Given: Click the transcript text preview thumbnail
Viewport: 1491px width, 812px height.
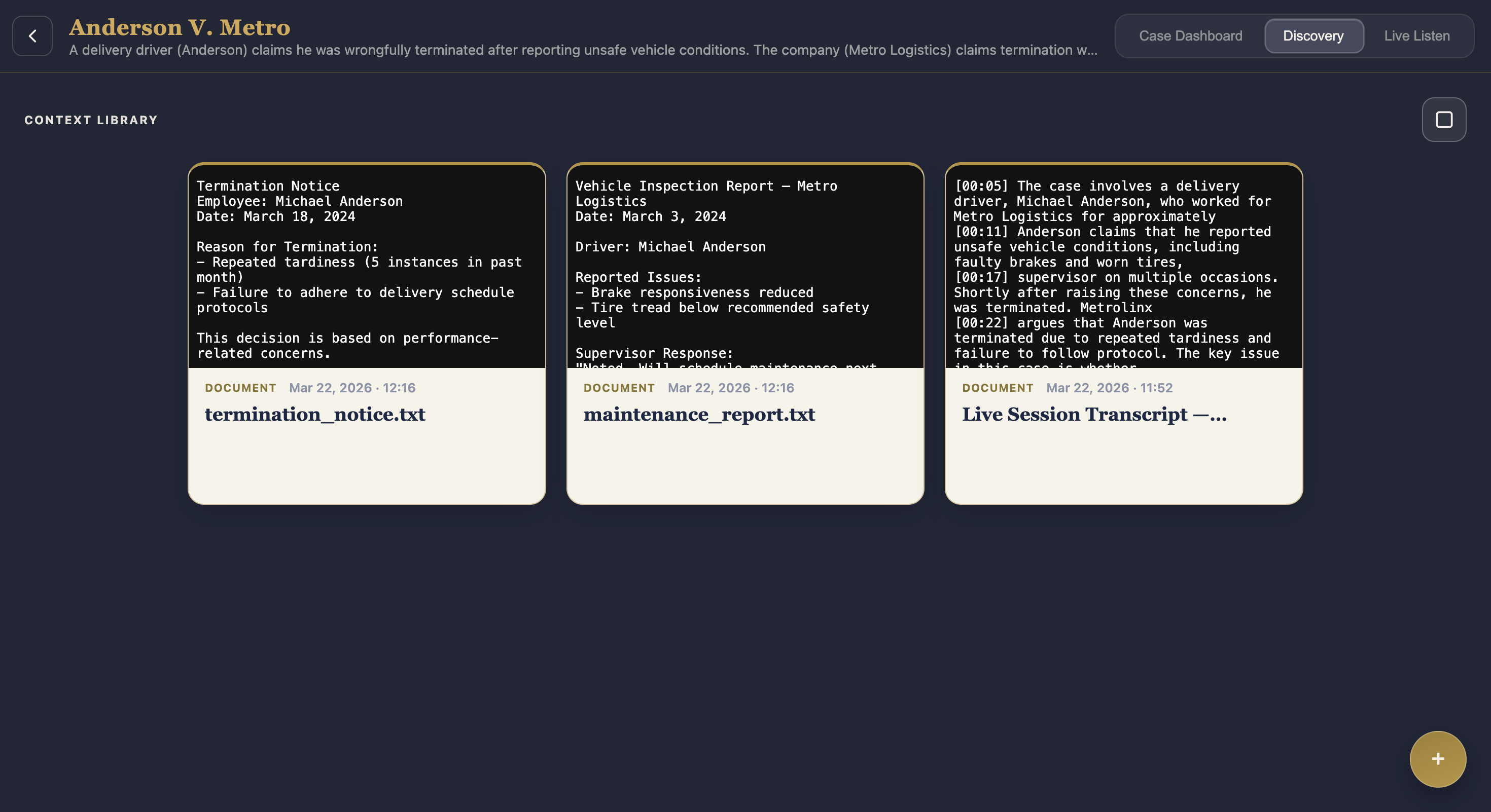Looking at the screenshot, I should pyautogui.click(x=1123, y=269).
